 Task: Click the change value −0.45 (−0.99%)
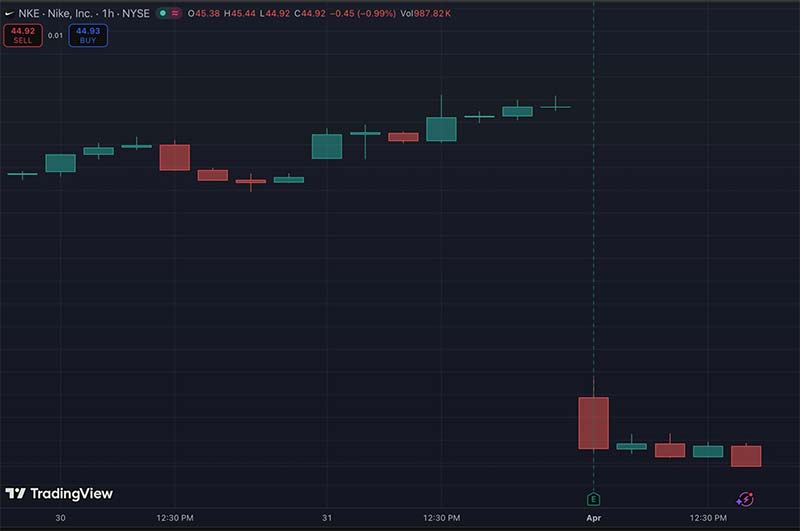point(363,13)
